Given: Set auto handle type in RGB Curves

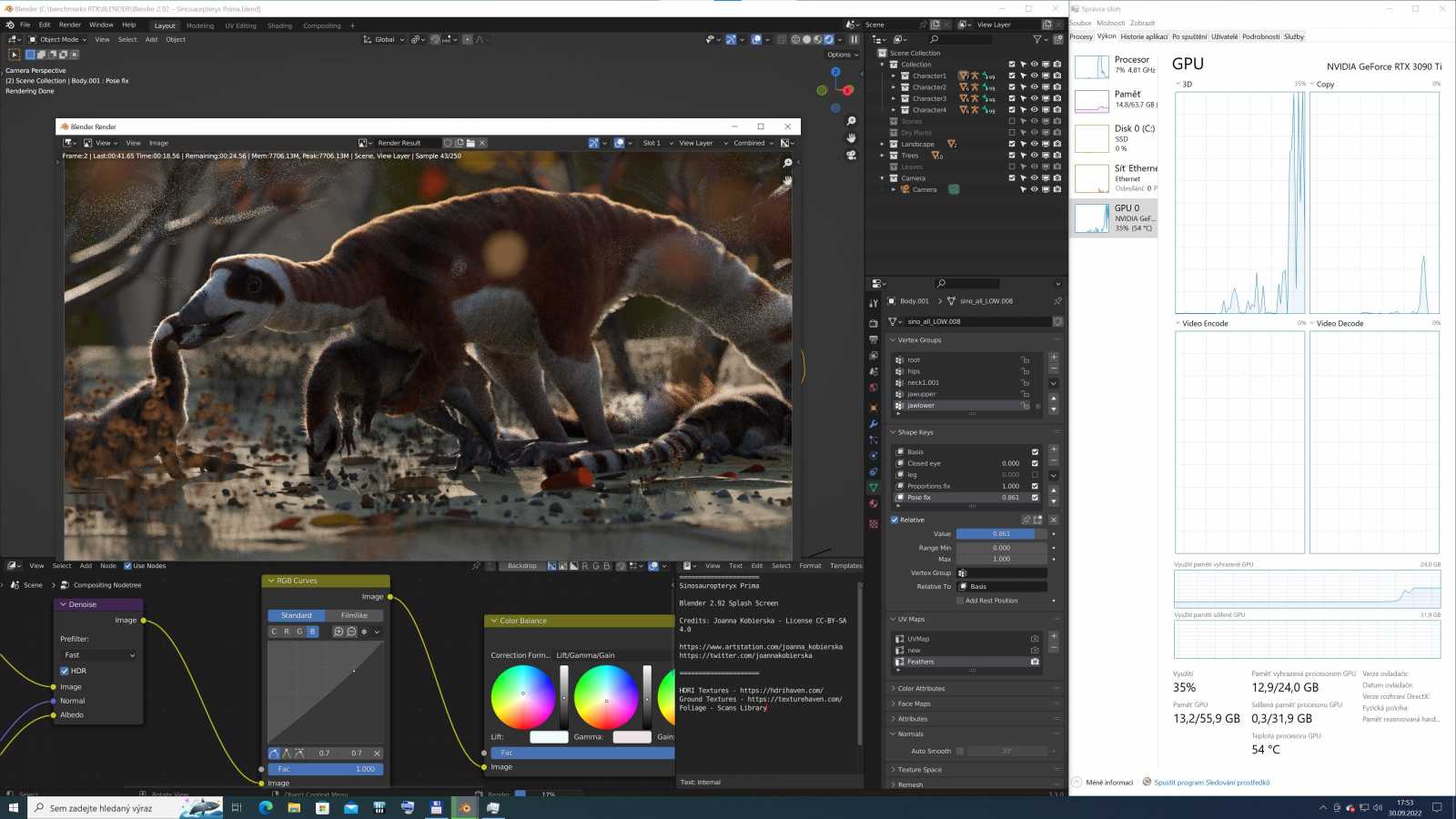Looking at the screenshot, I should [274, 753].
